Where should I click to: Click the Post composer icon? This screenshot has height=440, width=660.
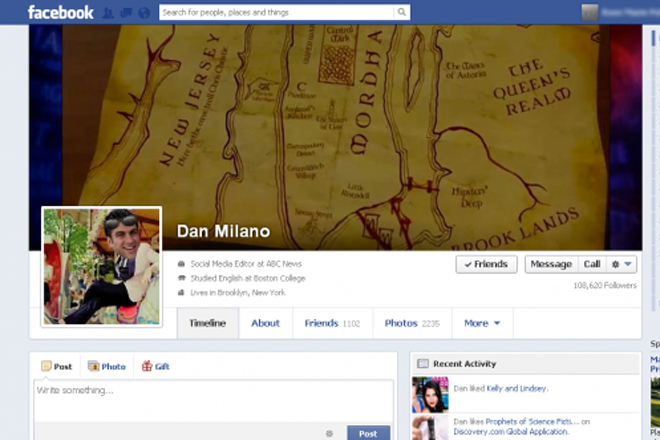[46, 366]
